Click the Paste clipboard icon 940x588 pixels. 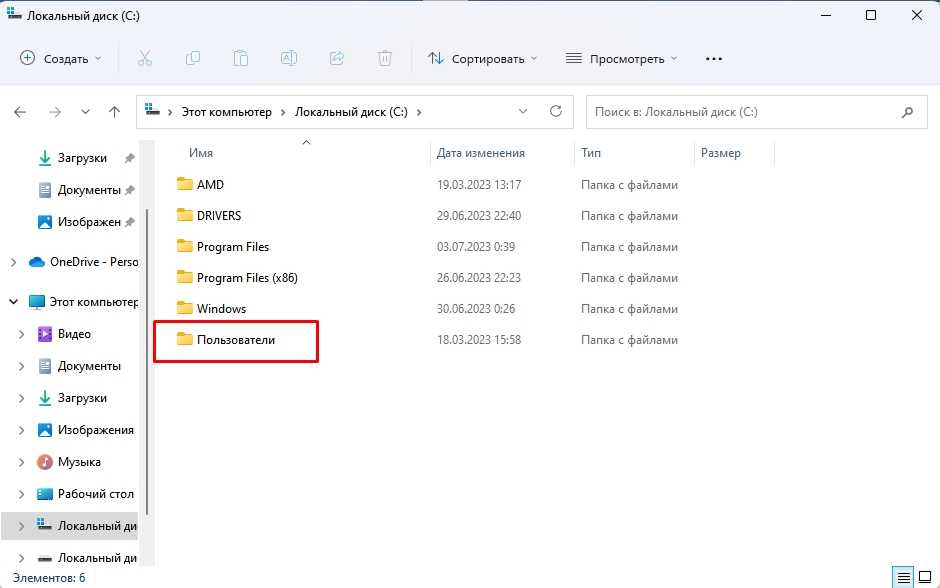[x=241, y=59]
